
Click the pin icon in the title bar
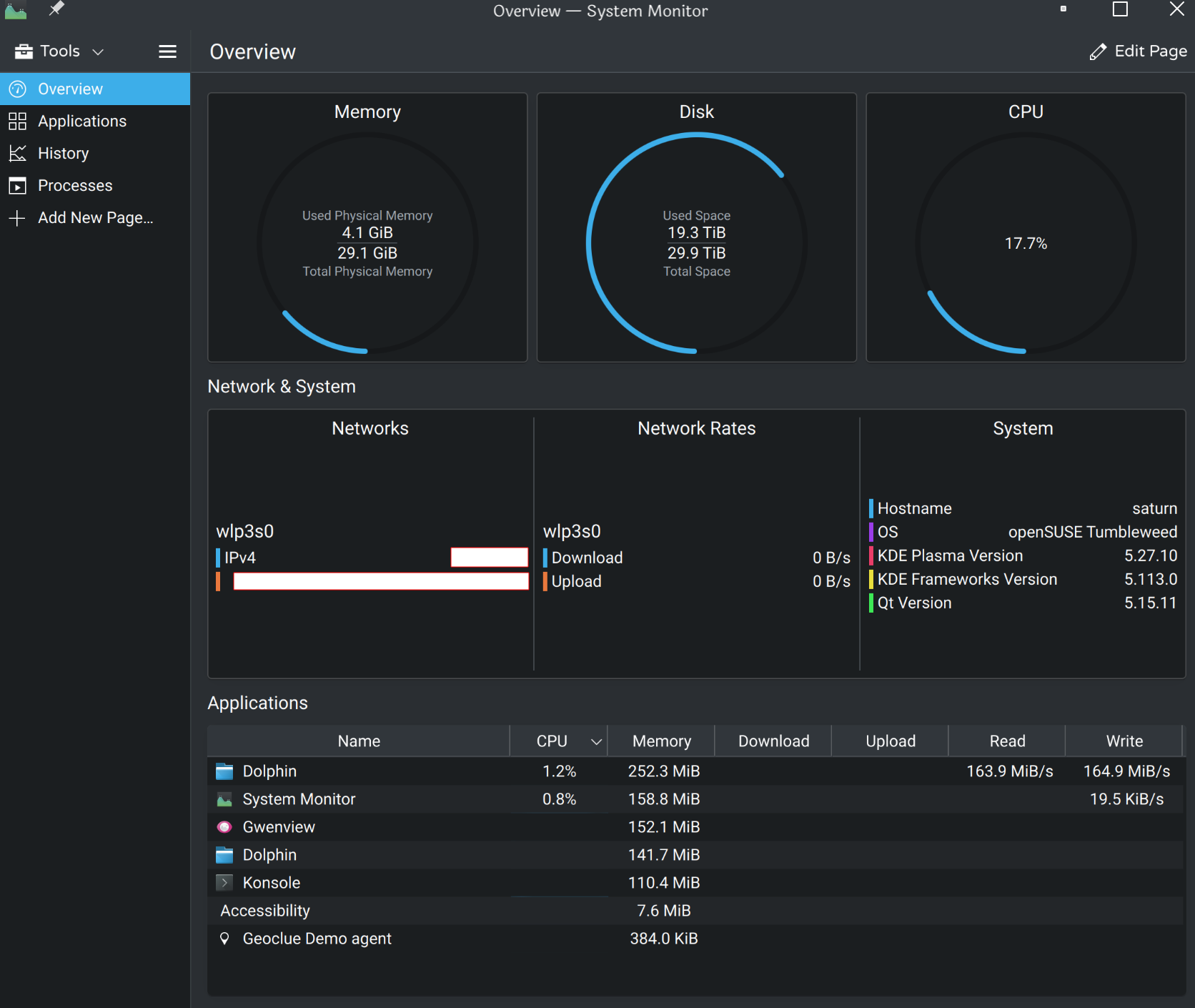(x=56, y=9)
